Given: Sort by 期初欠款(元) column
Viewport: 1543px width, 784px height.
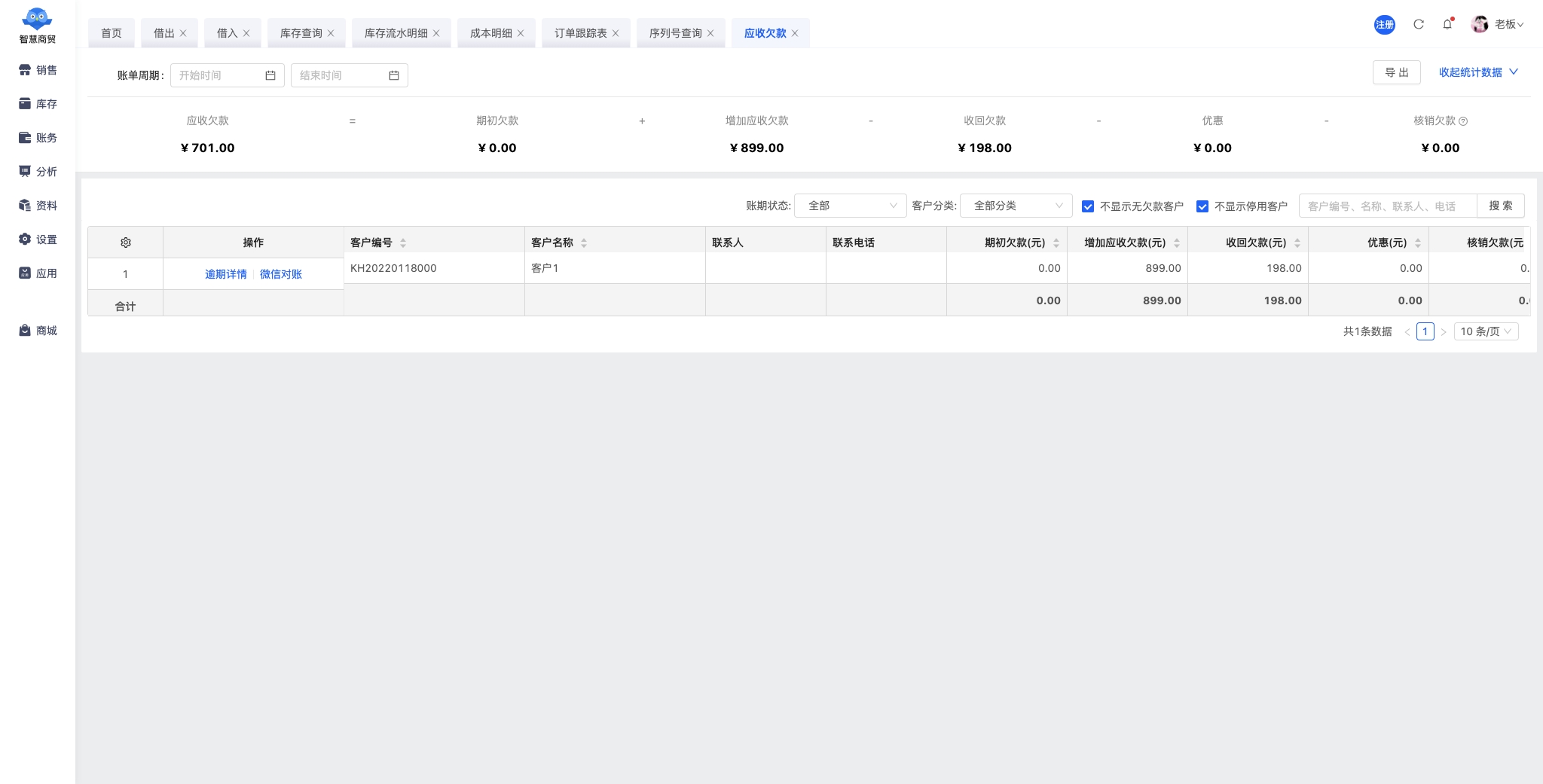Looking at the screenshot, I should pos(1056,243).
